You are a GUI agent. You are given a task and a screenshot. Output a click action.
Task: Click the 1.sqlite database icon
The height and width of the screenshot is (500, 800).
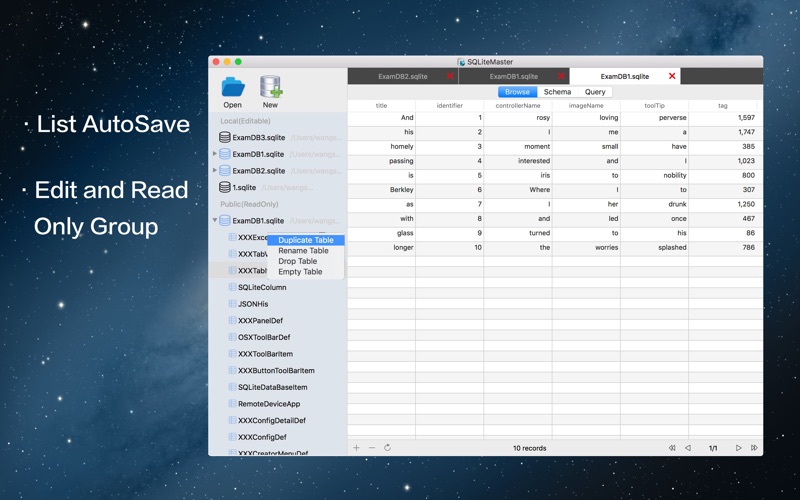224,187
